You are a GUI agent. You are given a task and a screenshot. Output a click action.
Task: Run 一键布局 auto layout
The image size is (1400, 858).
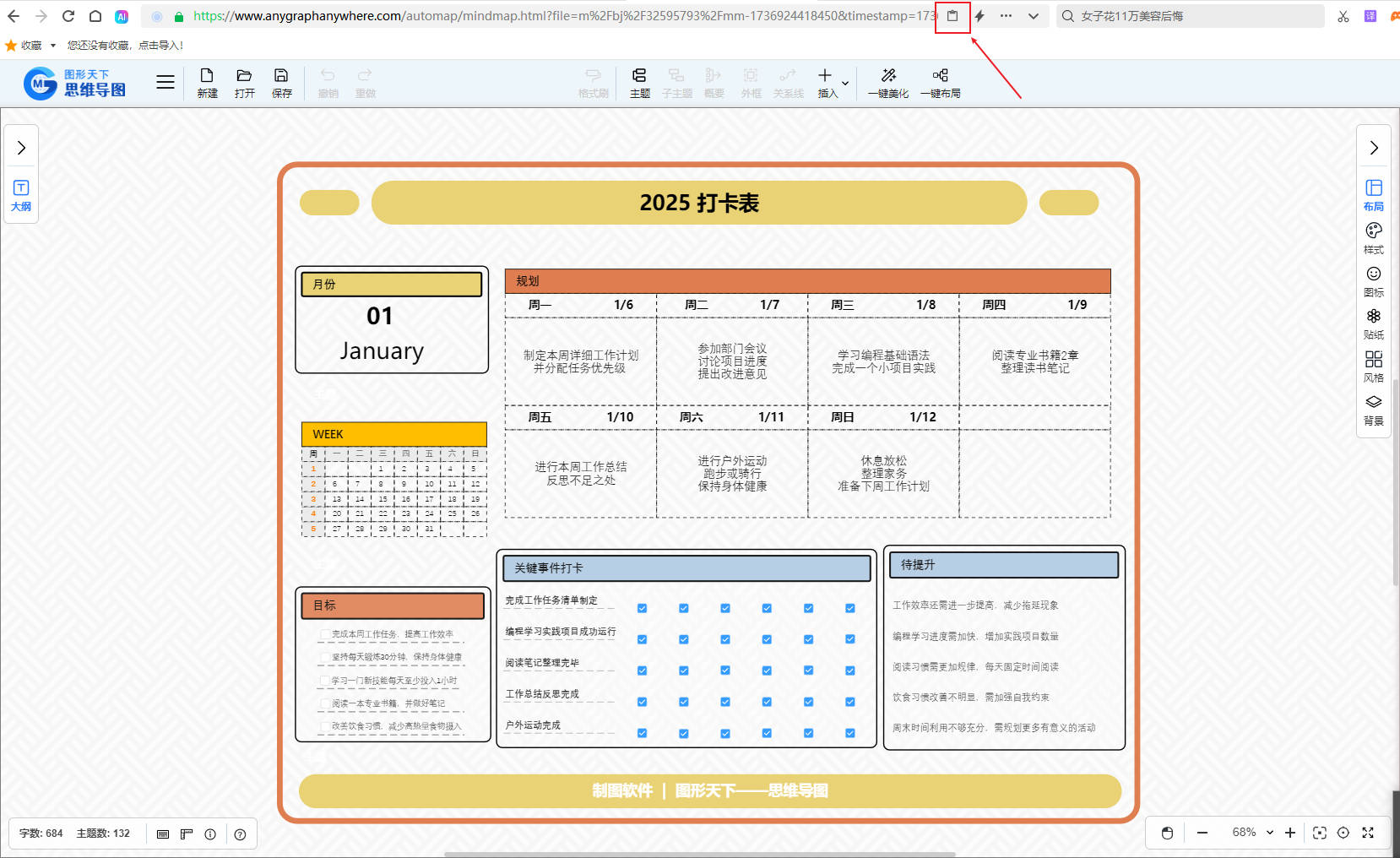pyautogui.click(x=940, y=83)
